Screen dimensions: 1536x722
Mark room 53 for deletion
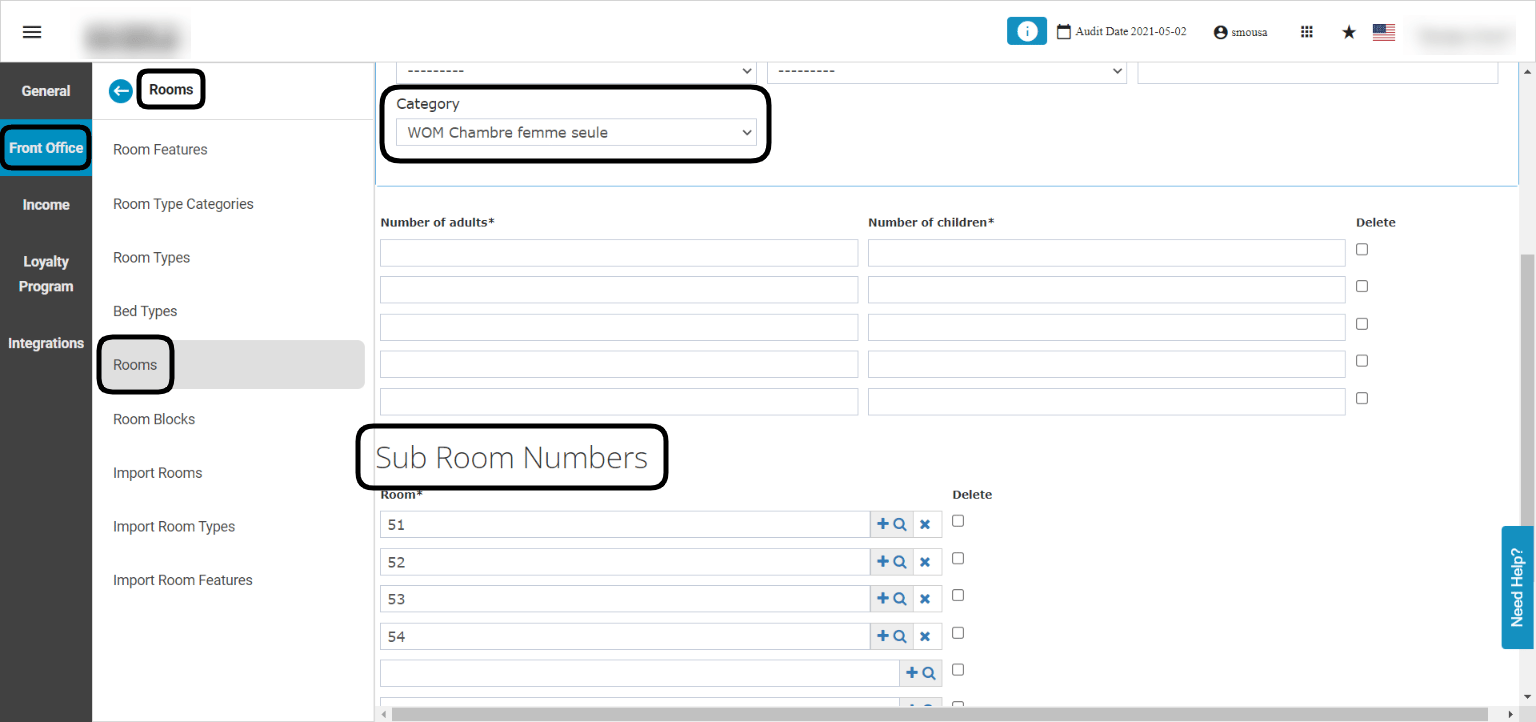958,595
